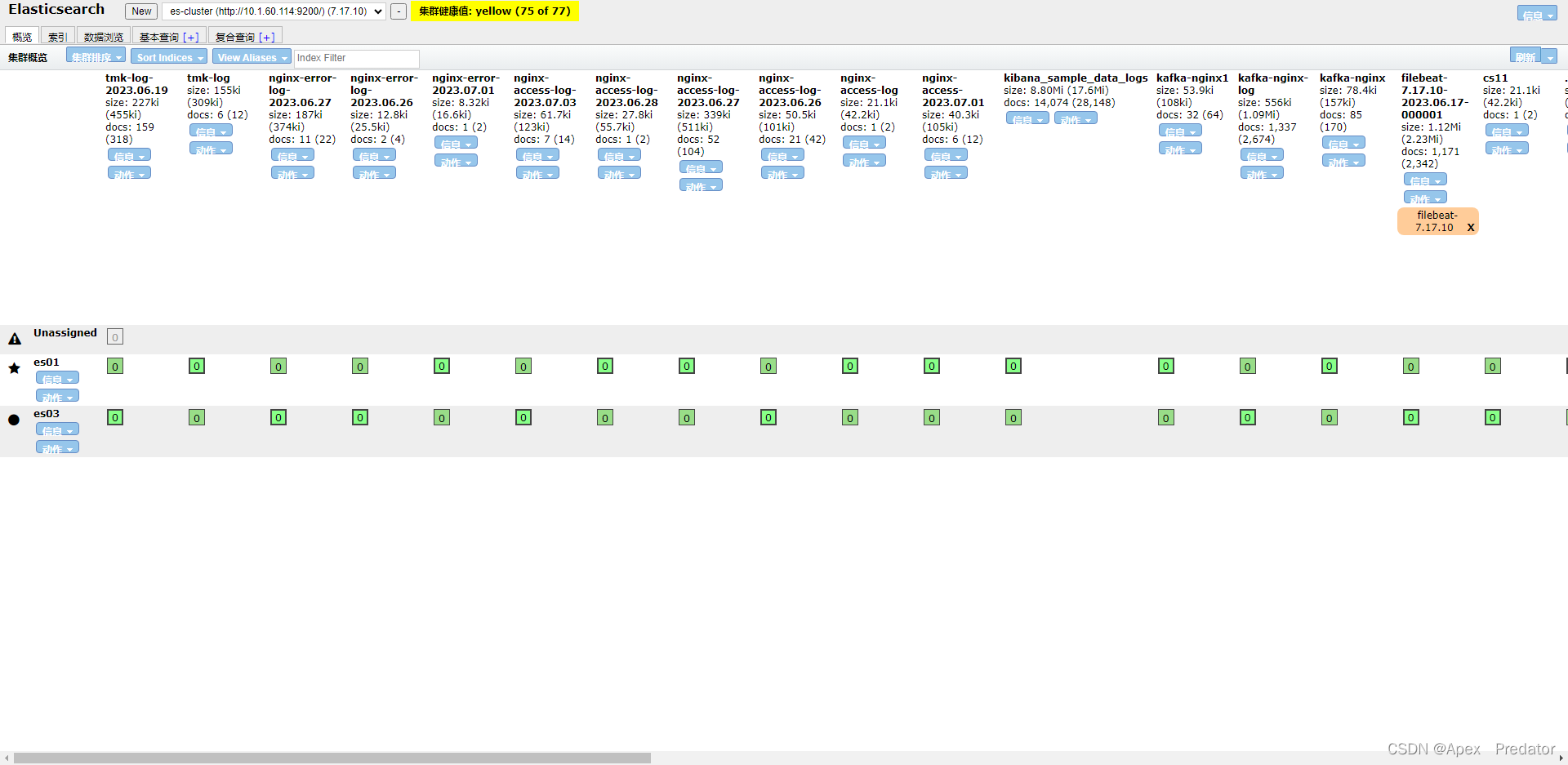Click es01 shard 0 of nginx-access-log-2023.06.26
Viewport: 1568px width, 765px height.
coord(768,366)
